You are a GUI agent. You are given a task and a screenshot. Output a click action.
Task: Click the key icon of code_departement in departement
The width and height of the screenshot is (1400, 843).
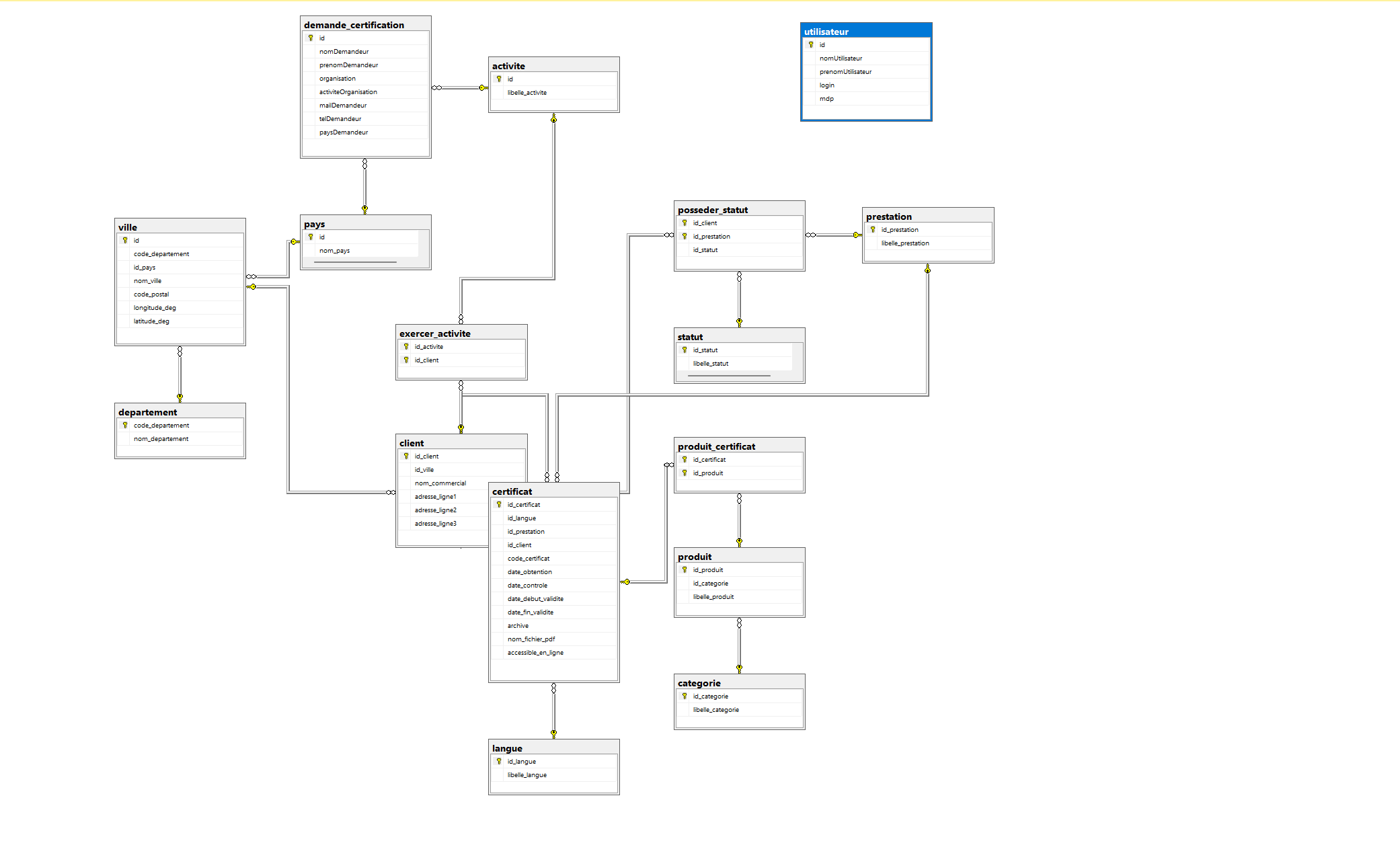point(125,425)
